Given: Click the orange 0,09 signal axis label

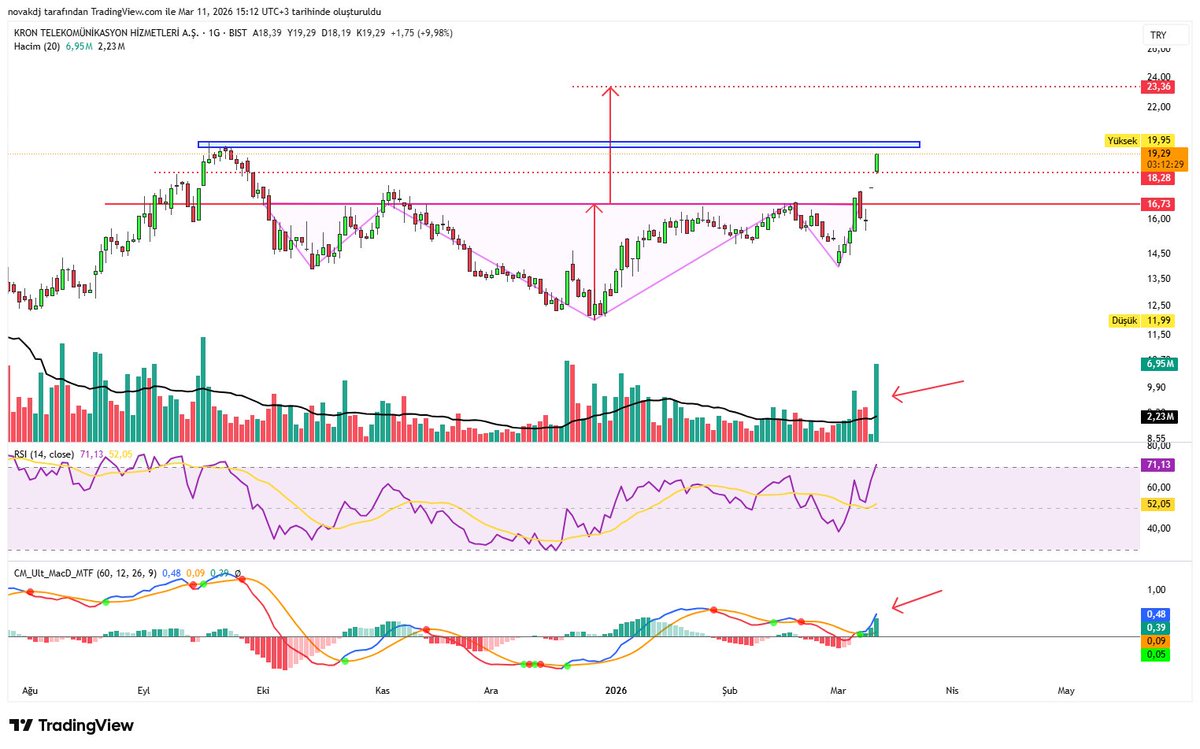Looking at the screenshot, I should 1155,640.
